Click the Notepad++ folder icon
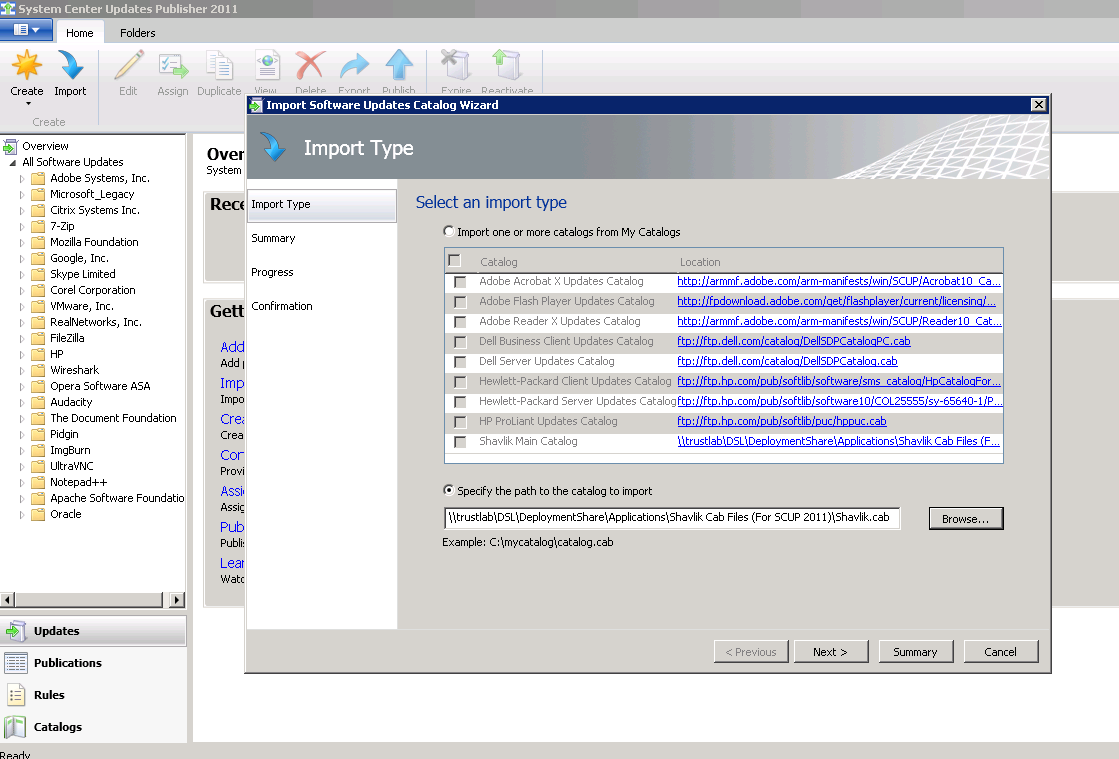Screen dimensions: 1119x759 click(38, 482)
